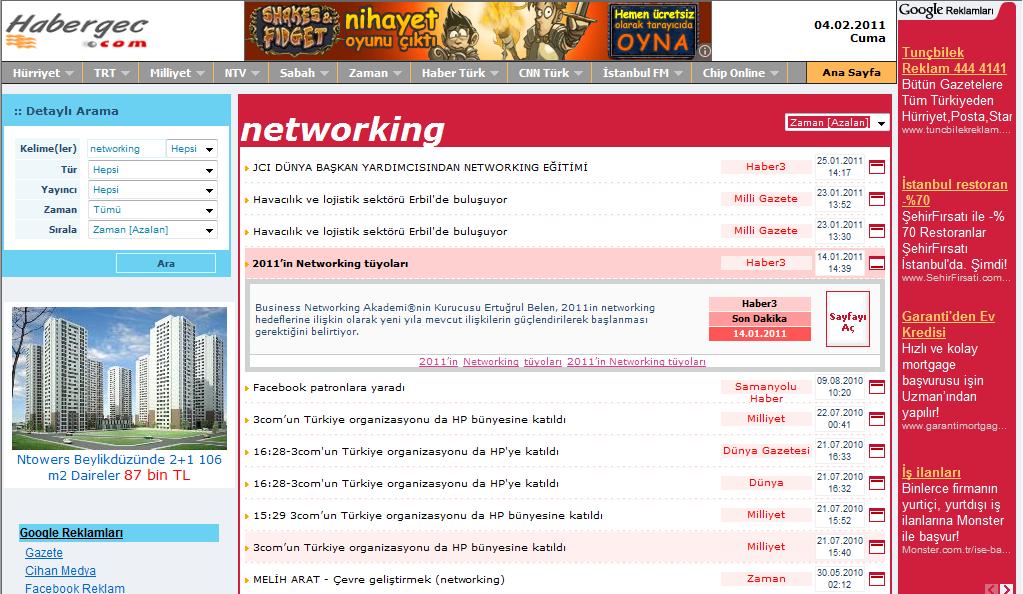Open Garanti'den Ev Kredisi ad link
The image size is (1023, 594).
tap(948, 324)
